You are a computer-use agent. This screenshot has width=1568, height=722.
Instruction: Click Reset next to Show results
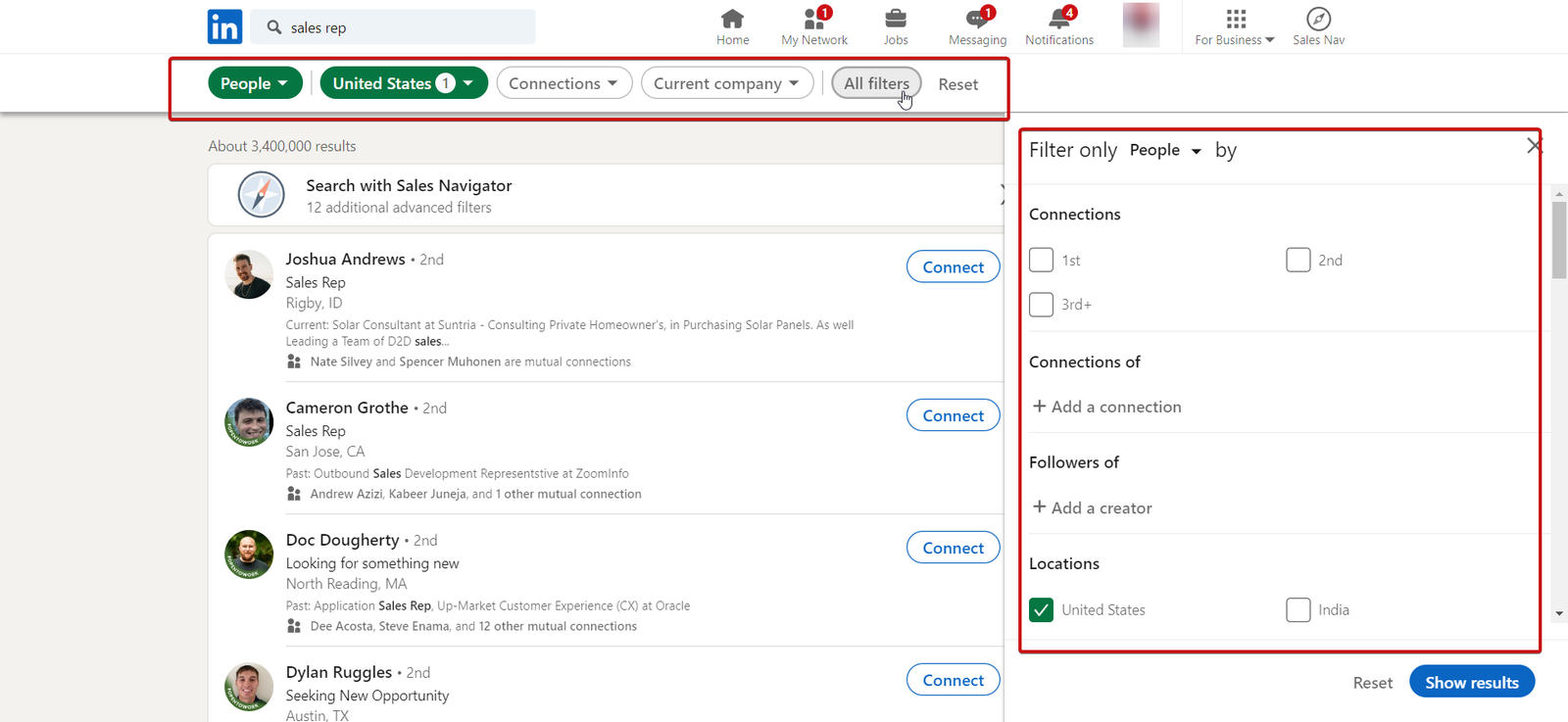[x=1373, y=683]
